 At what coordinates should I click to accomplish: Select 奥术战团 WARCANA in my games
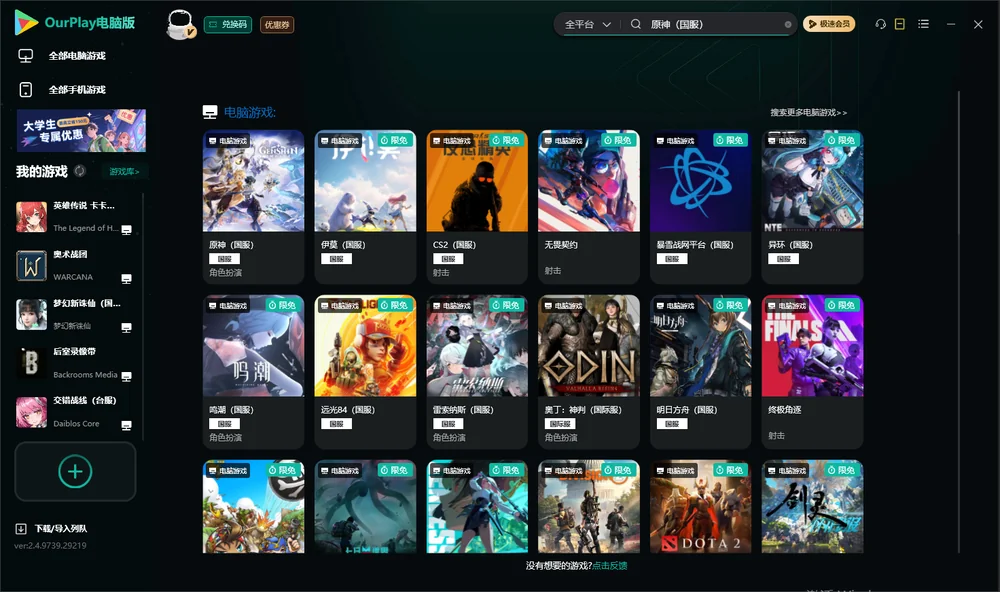coord(75,266)
